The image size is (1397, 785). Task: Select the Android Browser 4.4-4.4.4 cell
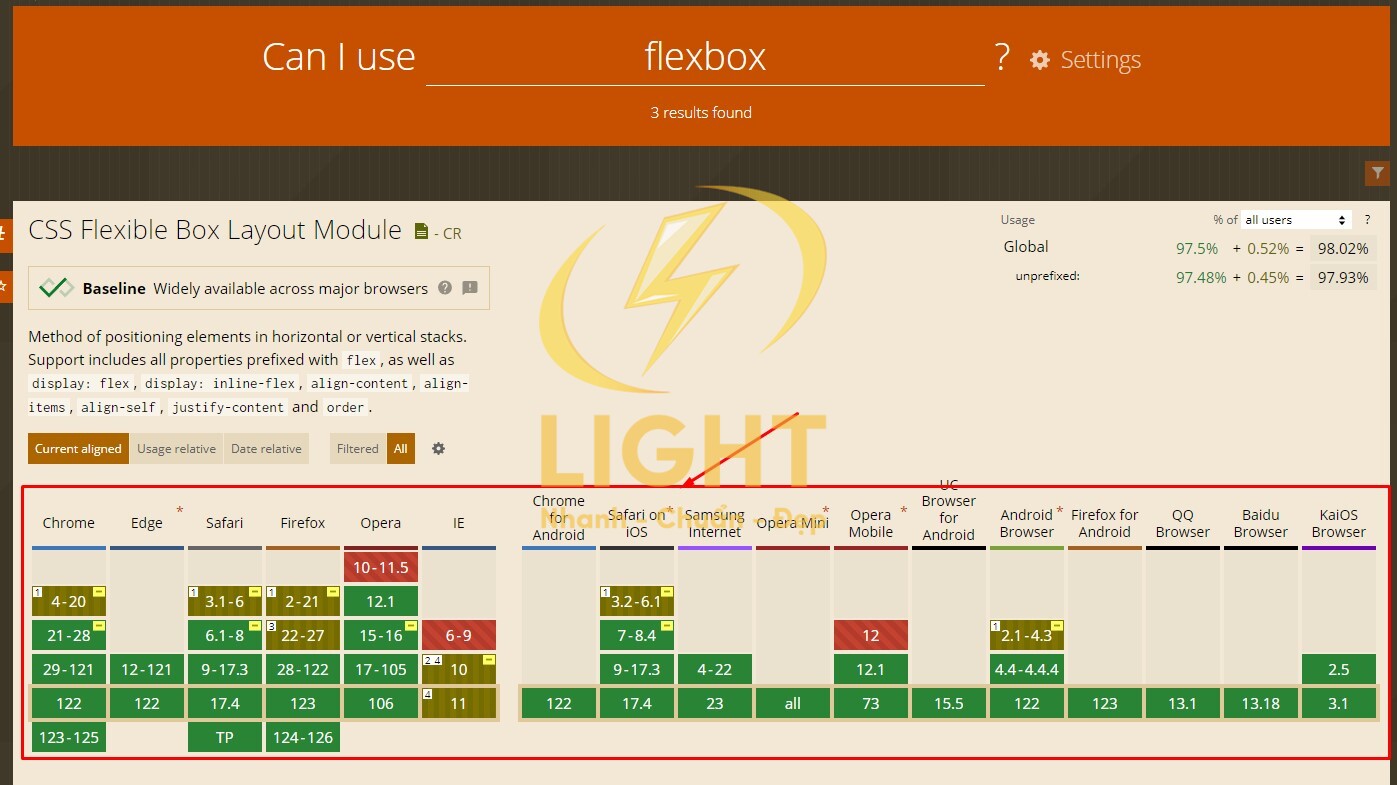pos(1027,669)
